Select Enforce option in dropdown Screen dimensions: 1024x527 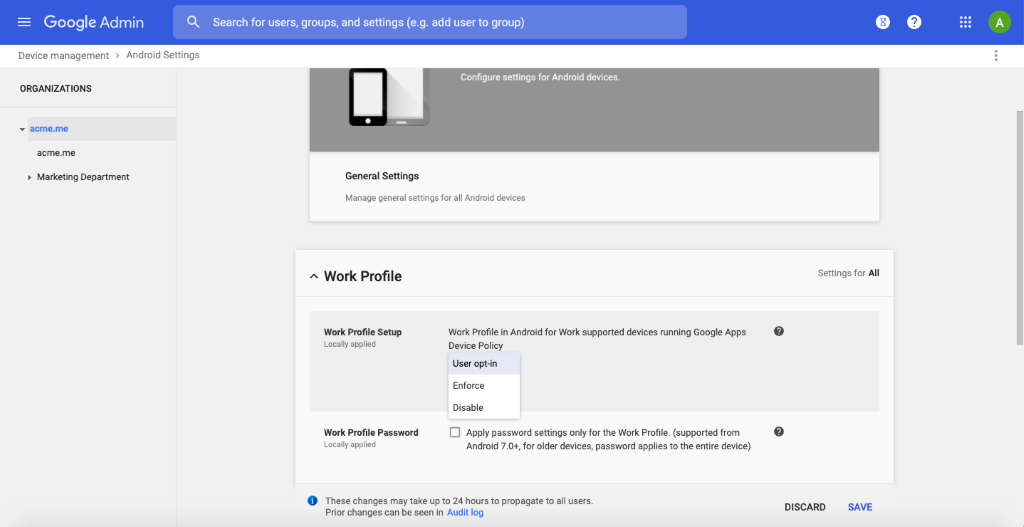484,386
